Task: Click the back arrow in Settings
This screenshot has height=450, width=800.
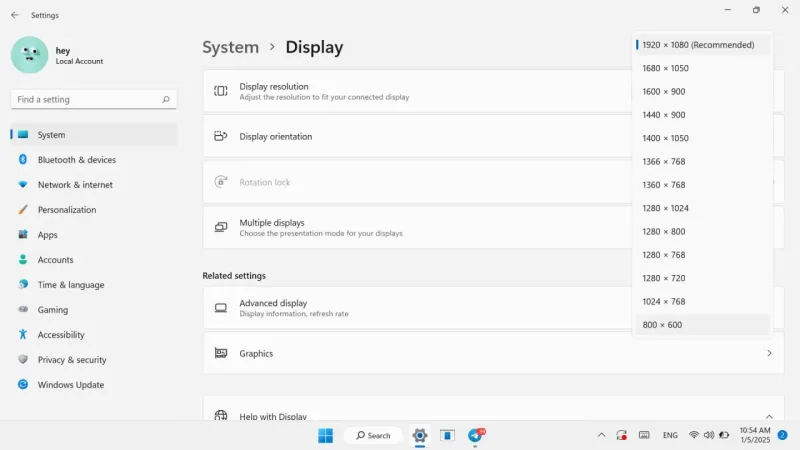Action: (x=15, y=15)
